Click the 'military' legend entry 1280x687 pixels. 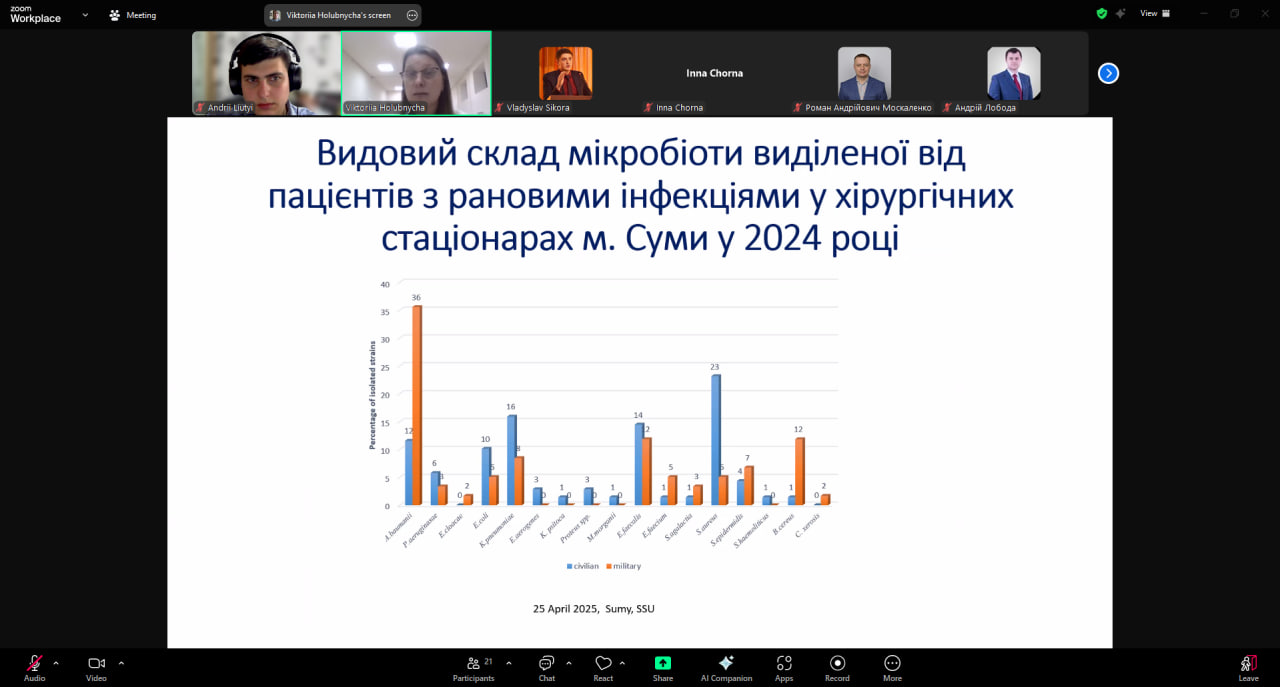623,566
